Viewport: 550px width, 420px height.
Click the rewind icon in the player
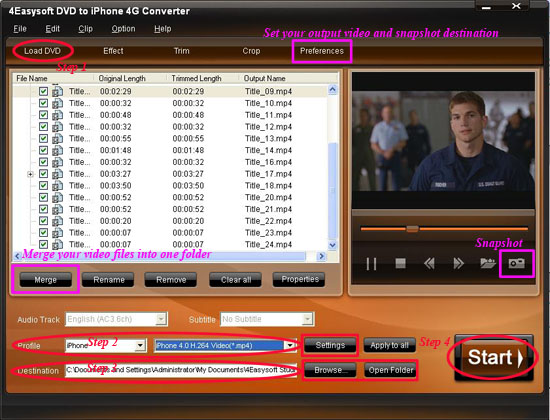click(429, 264)
